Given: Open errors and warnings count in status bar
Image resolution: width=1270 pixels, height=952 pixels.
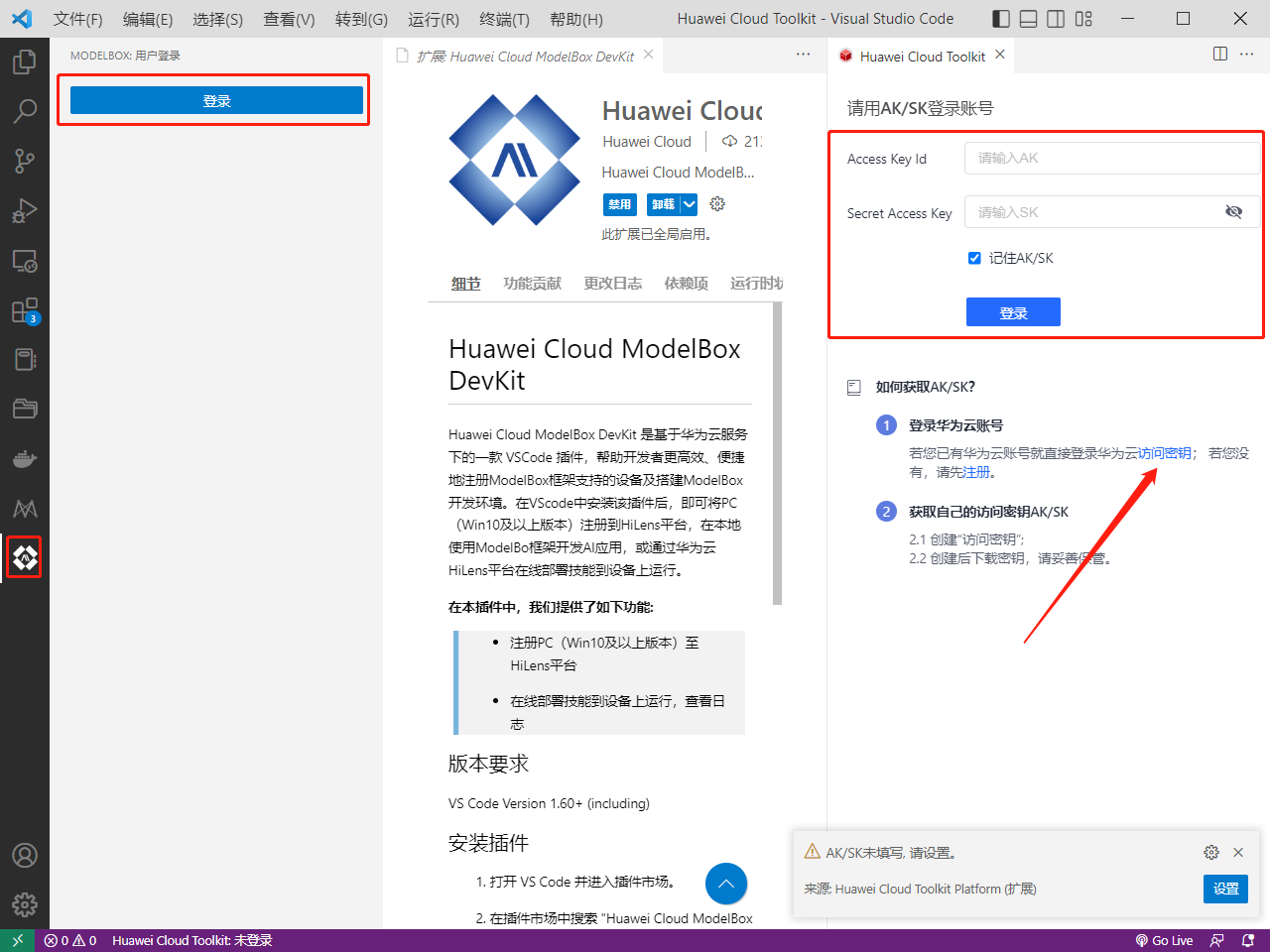Looking at the screenshot, I should click(70, 940).
